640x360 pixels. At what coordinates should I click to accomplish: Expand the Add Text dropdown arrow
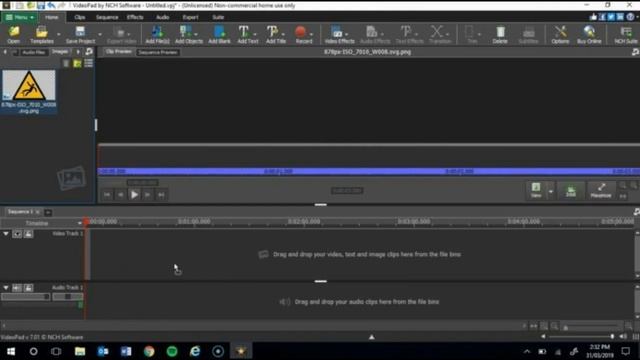pos(255,34)
